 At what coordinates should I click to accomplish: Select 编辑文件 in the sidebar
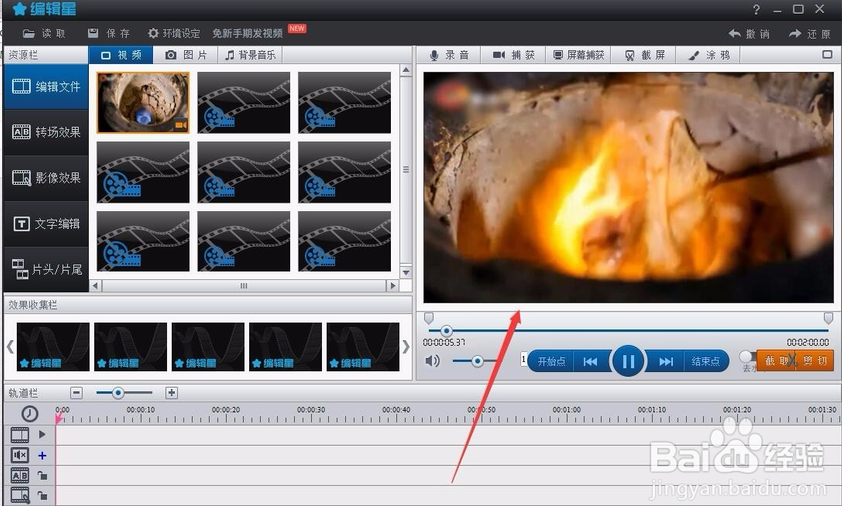pyautogui.click(x=46, y=86)
